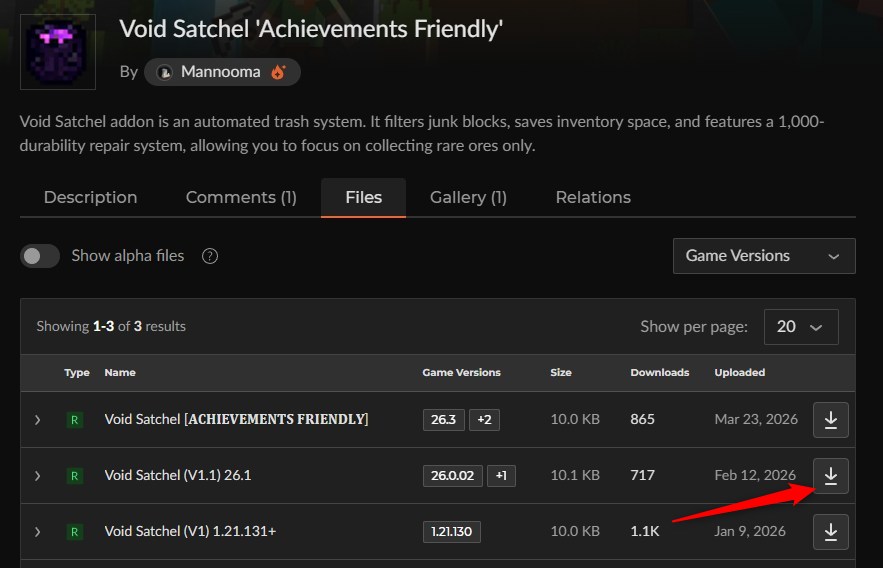Image resolution: width=883 pixels, height=568 pixels.
Task: Click the 1.21.130 game version tag
Action: [x=452, y=531]
